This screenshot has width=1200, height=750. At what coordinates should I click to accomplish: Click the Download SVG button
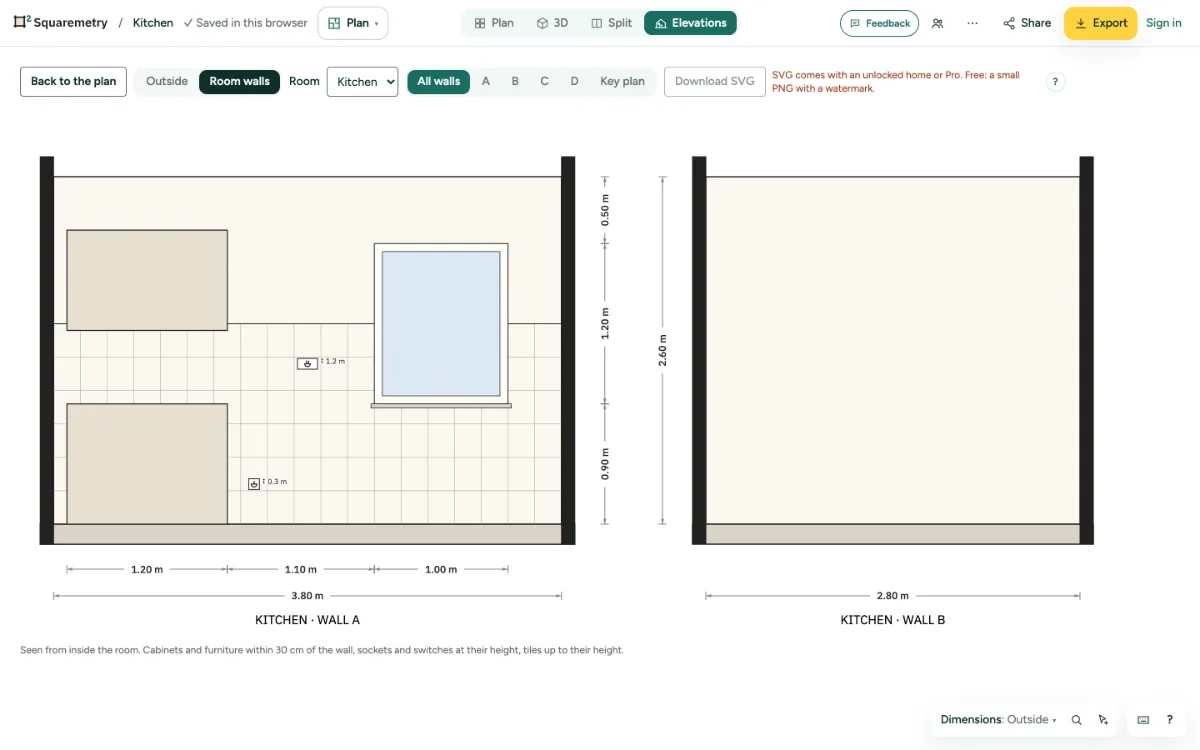click(714, 81)
